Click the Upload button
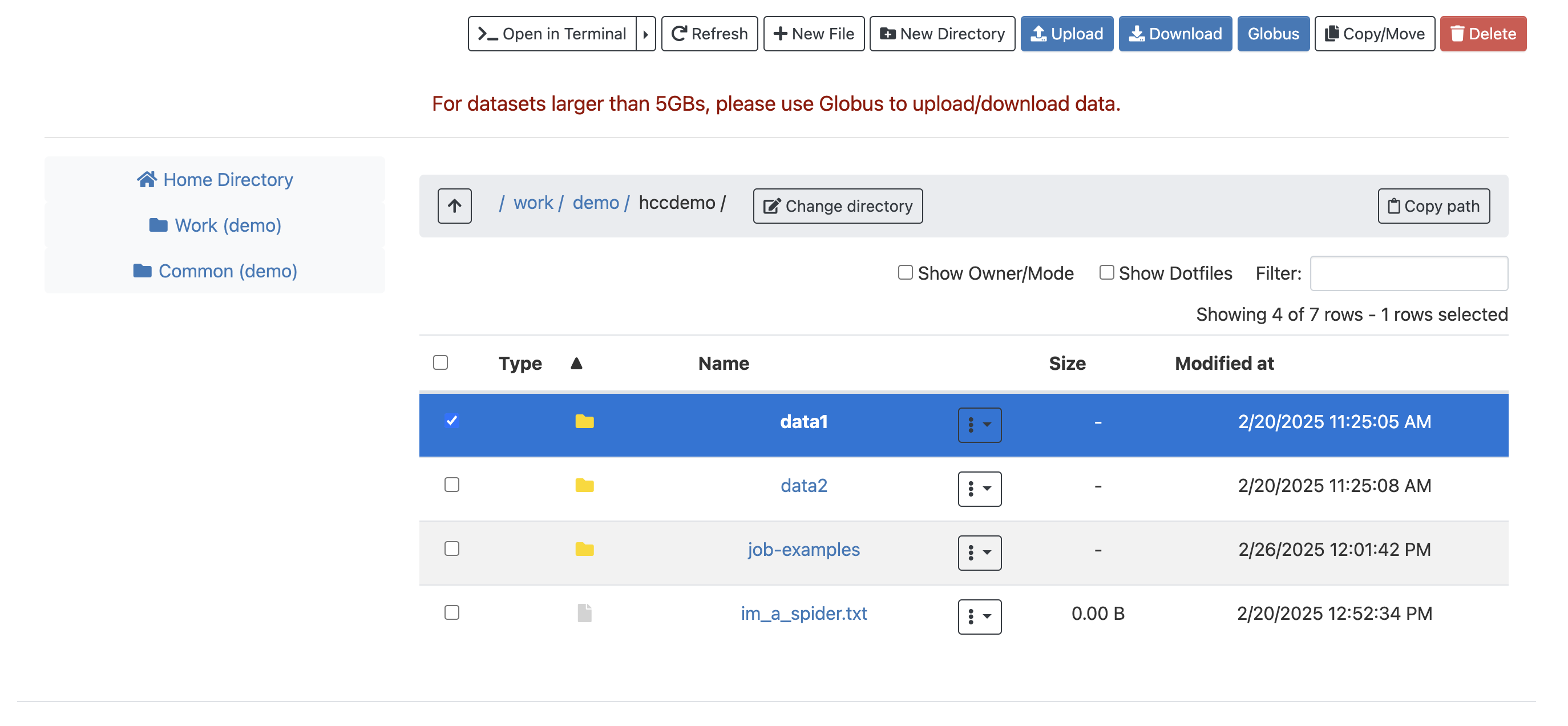 coord(1066,34)
